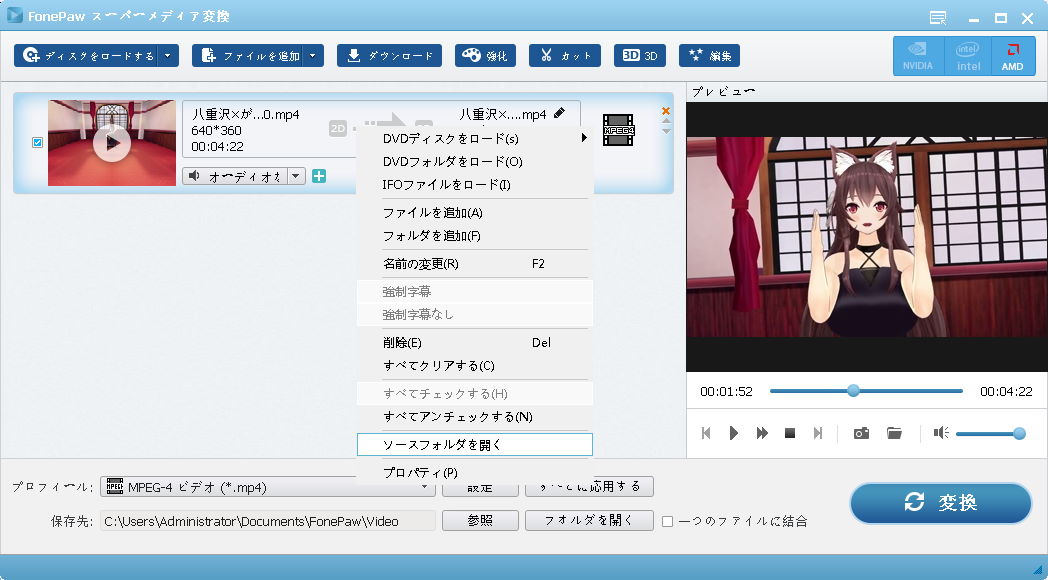Toggle AMD hardware acceleration

click(1013, 55)
